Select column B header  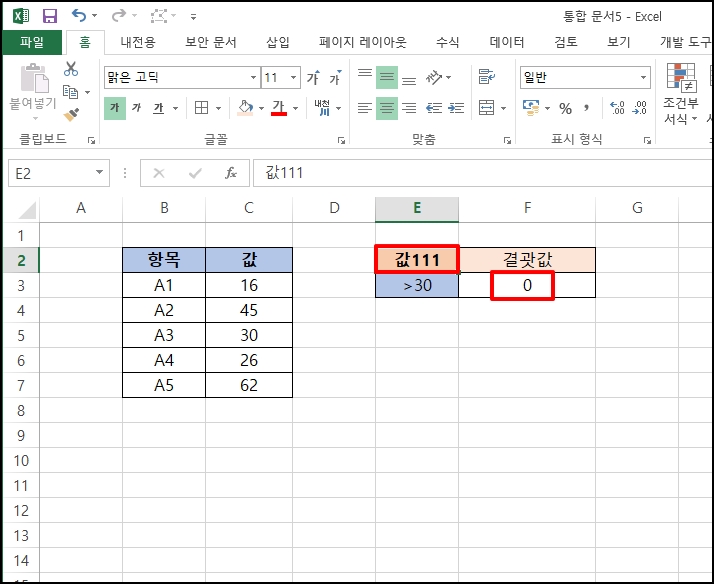pos(164,208)
